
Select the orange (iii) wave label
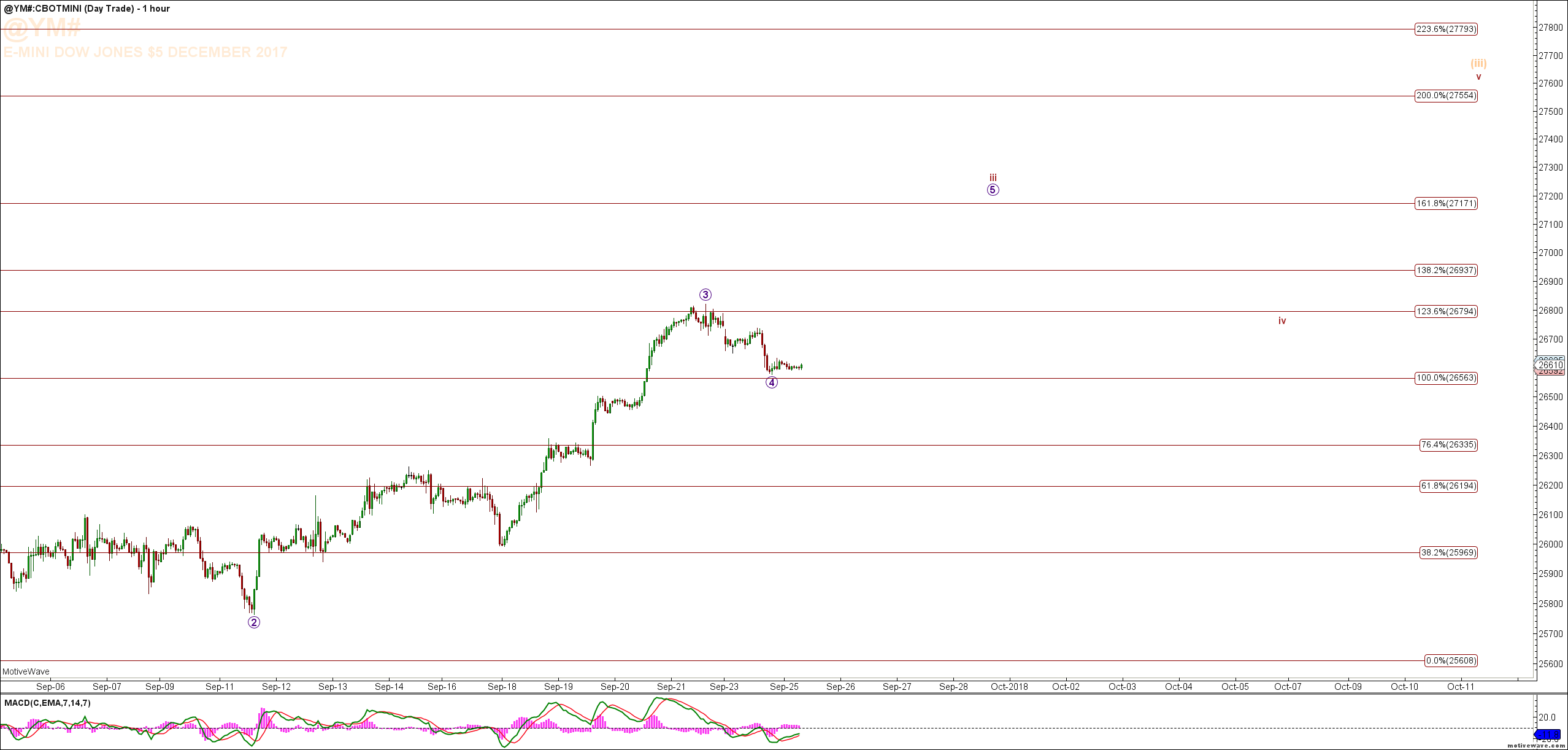pos(1478,63)
